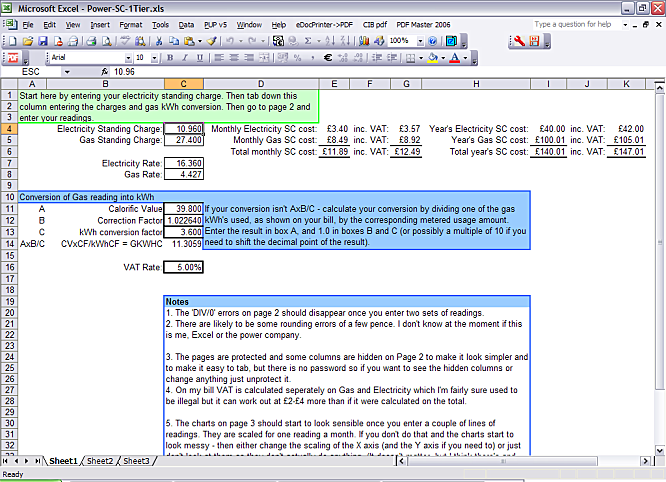
Task: Expand the Arial font name dropdown
Action: (x=128, y=58)
